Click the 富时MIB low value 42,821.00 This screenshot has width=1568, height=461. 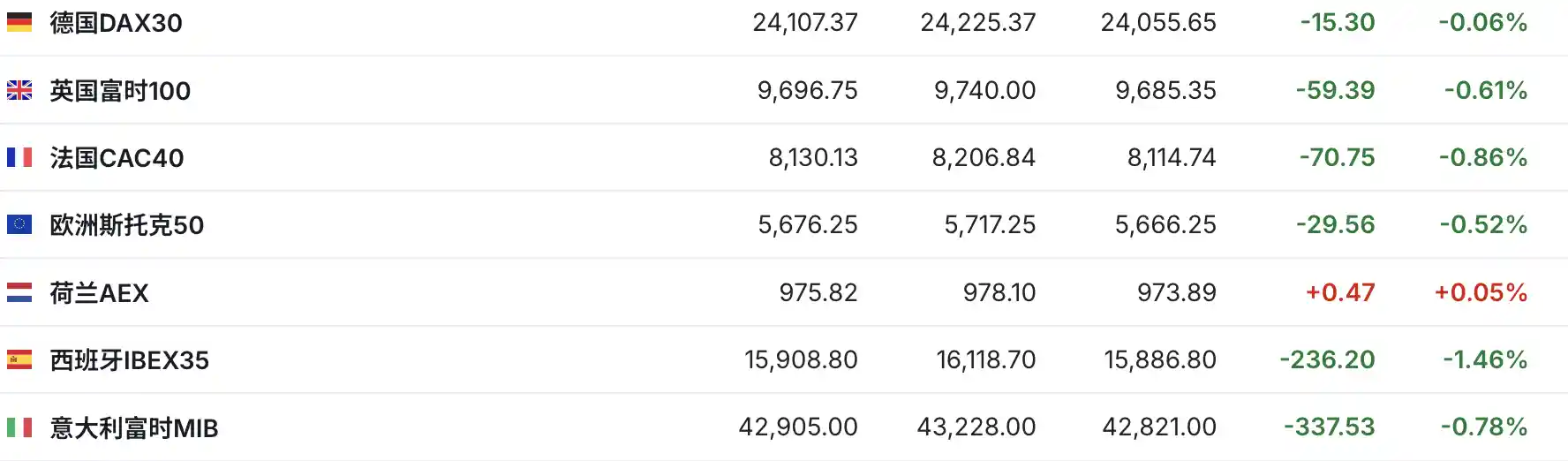(x=1158, y=427)
